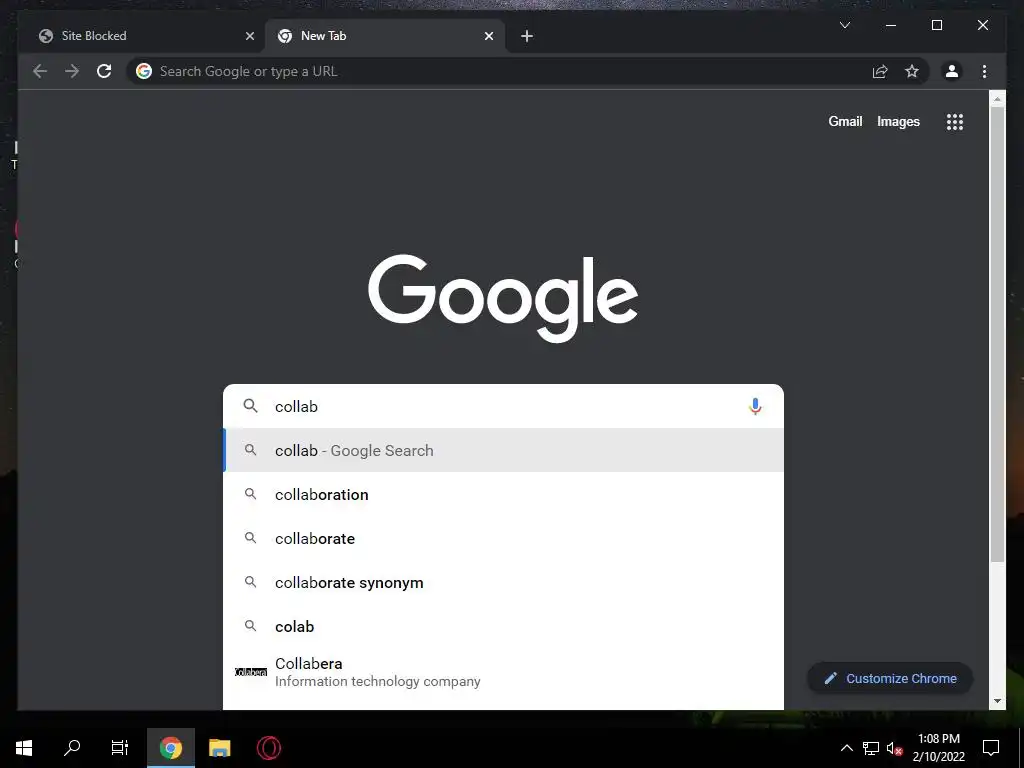Open the Windows notification center
1024x768 pixels.
(x=991, y=748)
